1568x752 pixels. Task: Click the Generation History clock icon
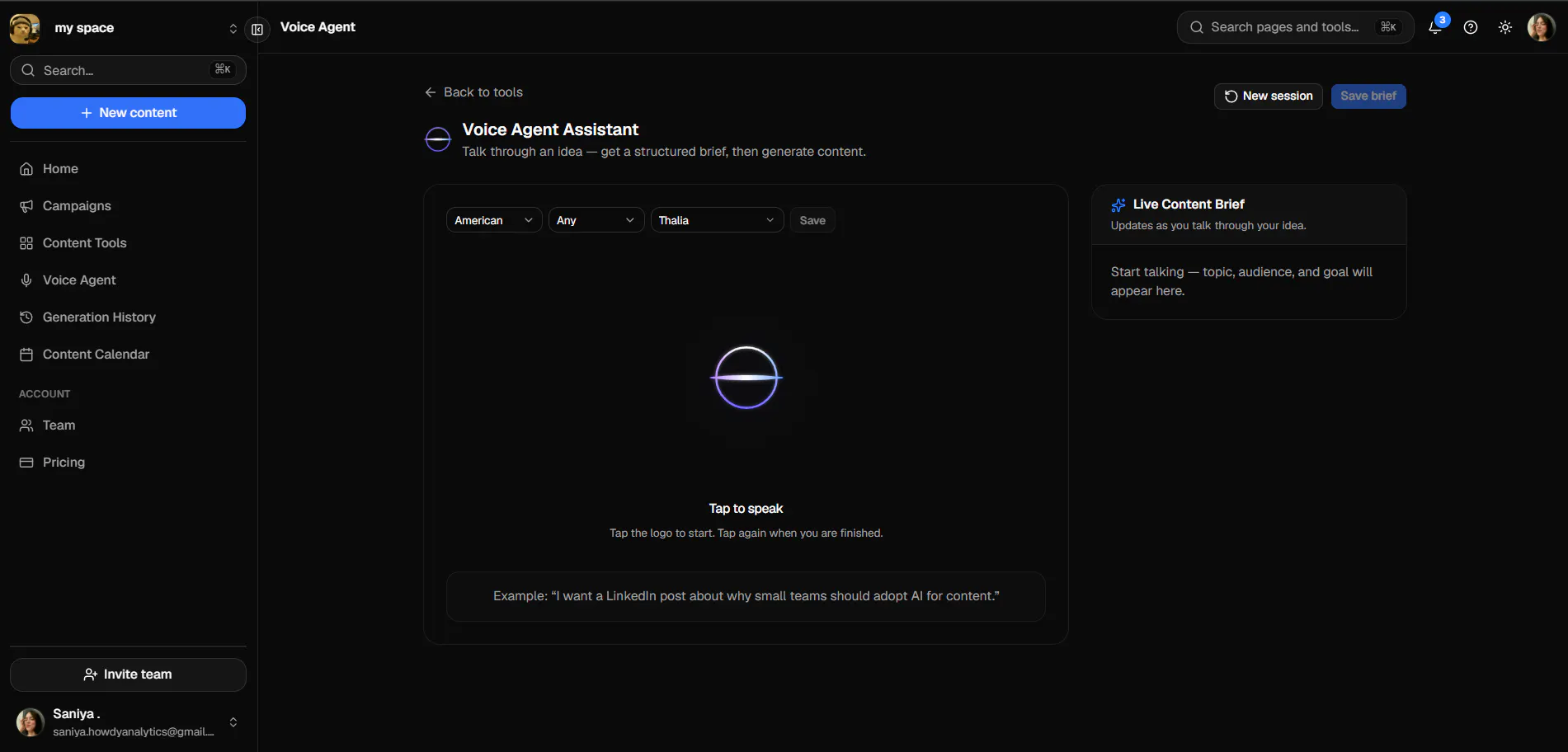pyautogui.click(x=26, y=317)
